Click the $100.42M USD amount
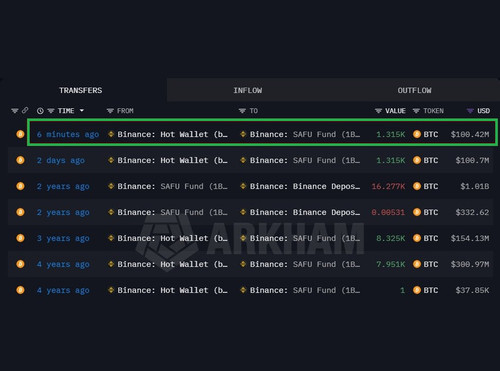The width and height of the screenshot is (500, 371). pyautogui.click(x=470, y=134)
